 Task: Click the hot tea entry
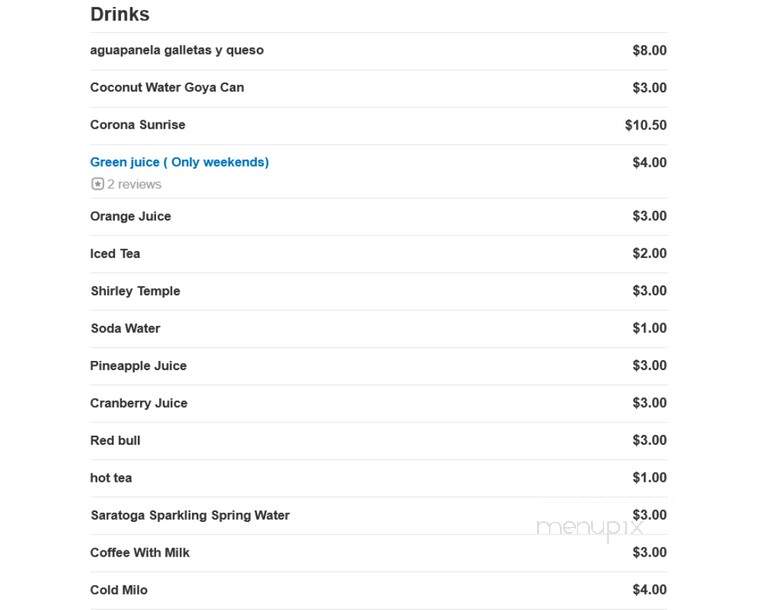click(111, 478)
